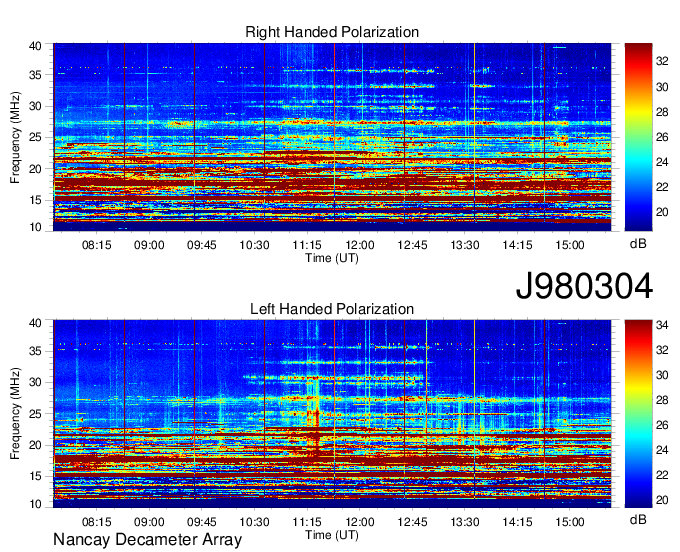The image size is (680, 552).
Task: Click the 08:15 time tick of Left Handed plot
Action: pos(96,522)
